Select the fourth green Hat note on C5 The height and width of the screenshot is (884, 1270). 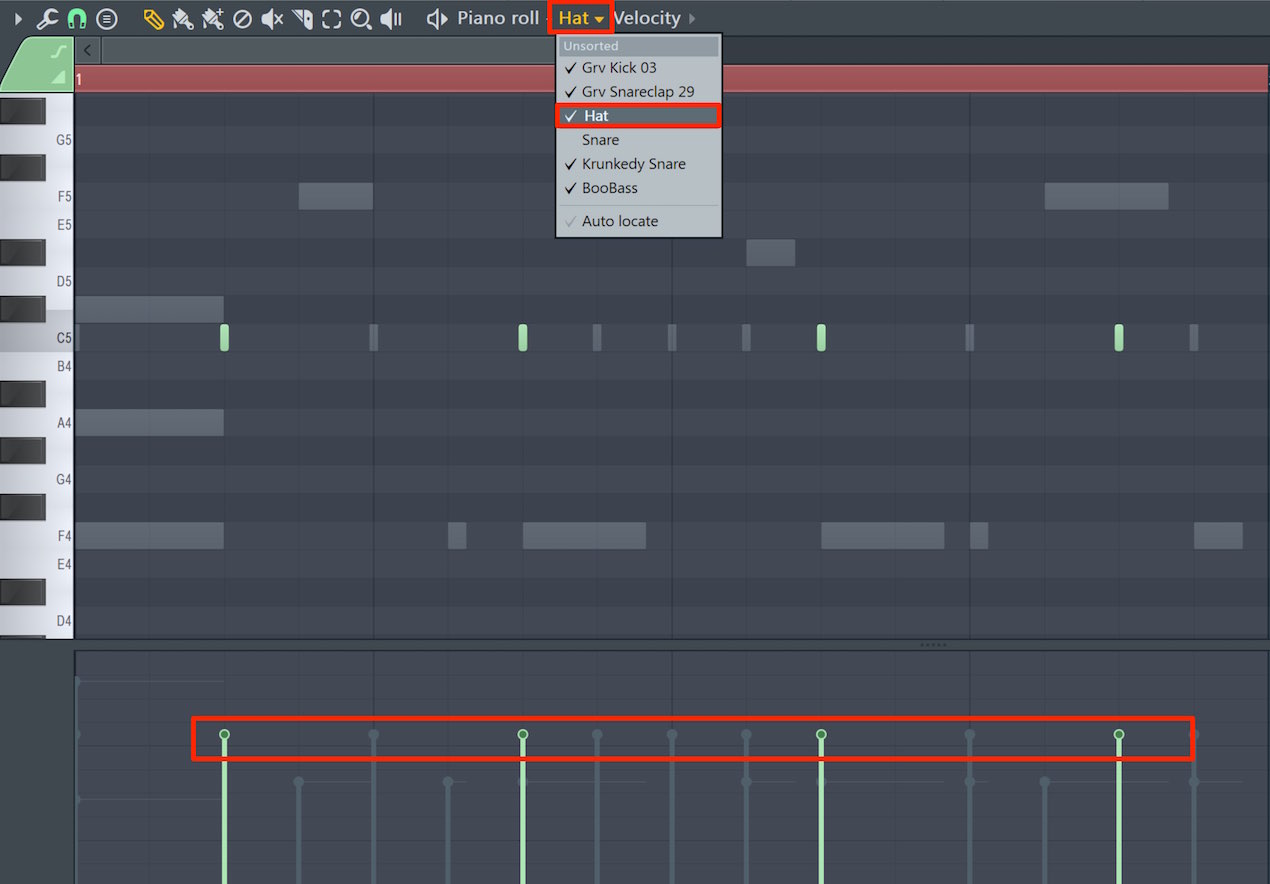point(1119,338)
